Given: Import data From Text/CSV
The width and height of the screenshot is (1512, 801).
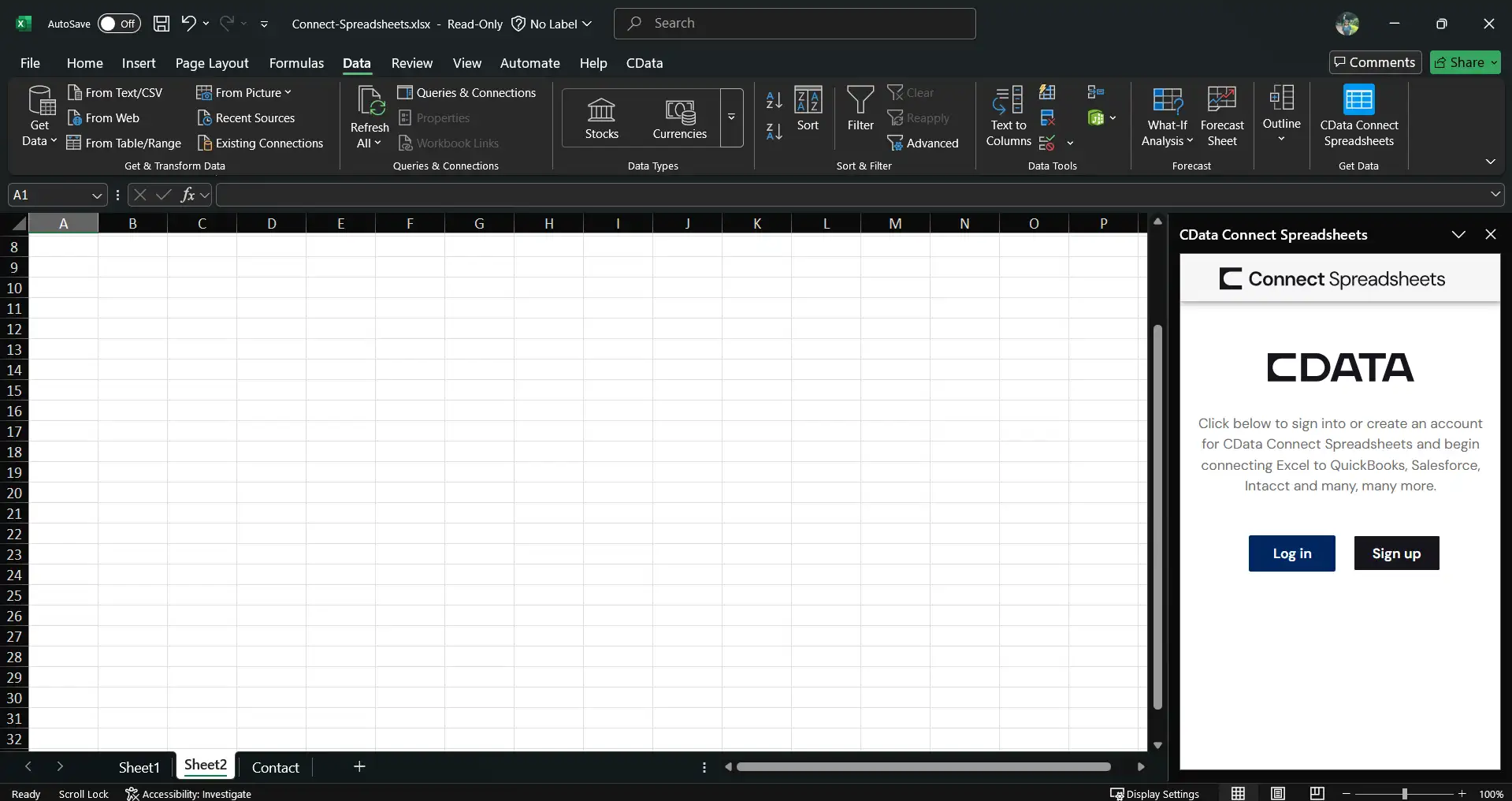Looking at the screenshot, I should 115,93.
